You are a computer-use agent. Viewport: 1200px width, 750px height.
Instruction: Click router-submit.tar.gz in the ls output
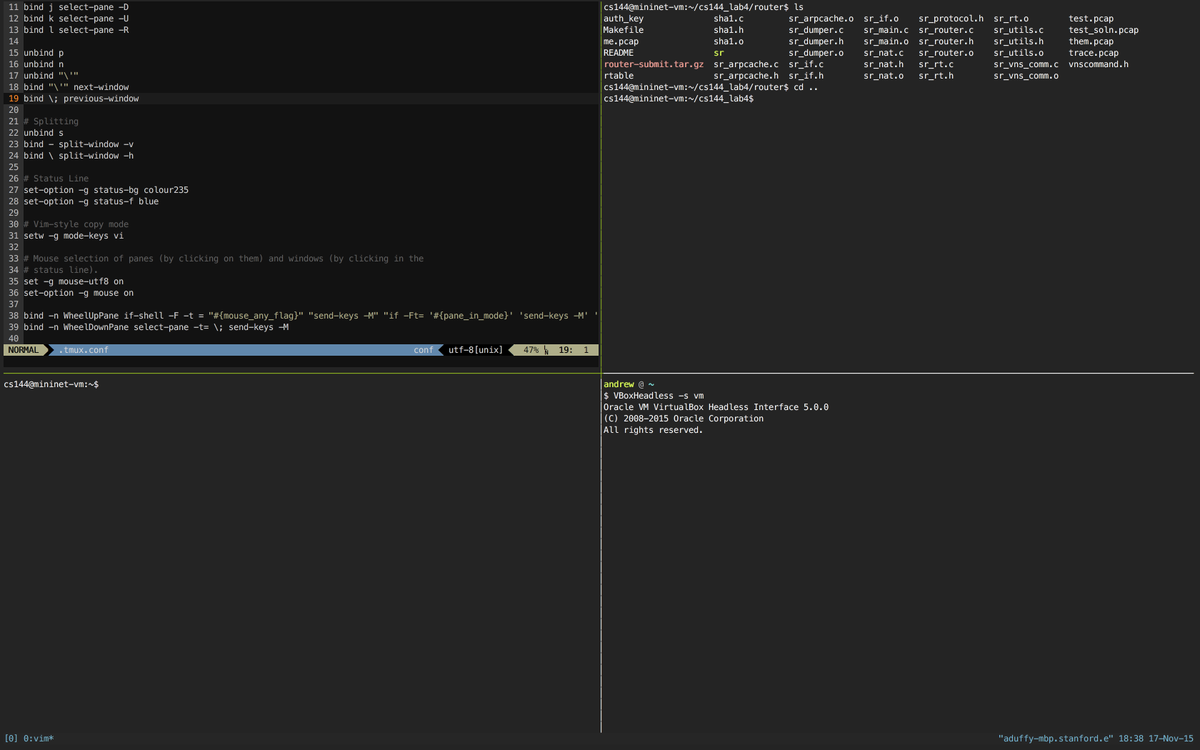[654, 64]
